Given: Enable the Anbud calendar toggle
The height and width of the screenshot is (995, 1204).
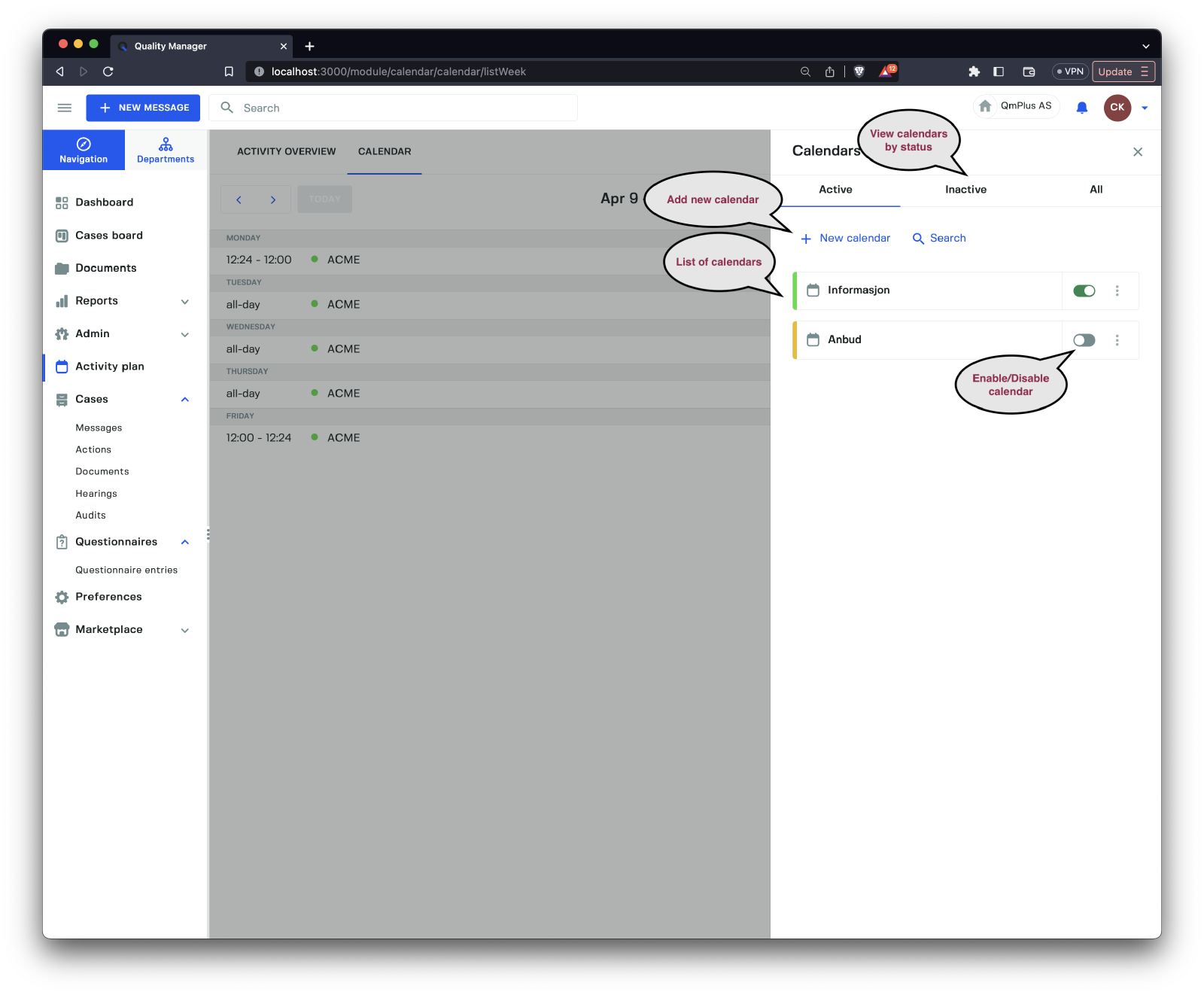Looking at the screenshot, I should pos(1084,340).
